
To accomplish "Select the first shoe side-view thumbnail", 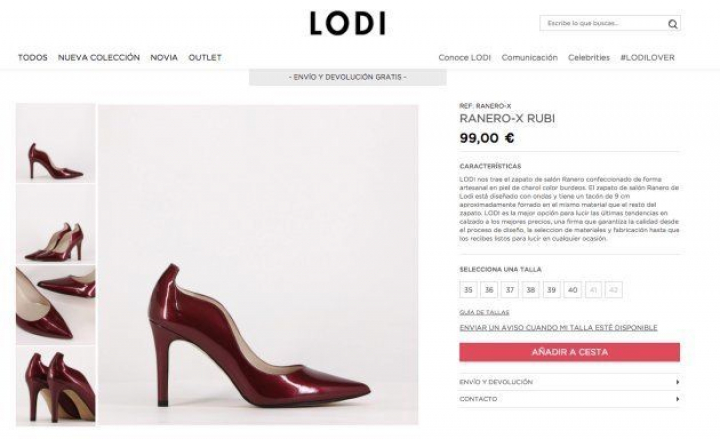I will (x=56, y=143).
